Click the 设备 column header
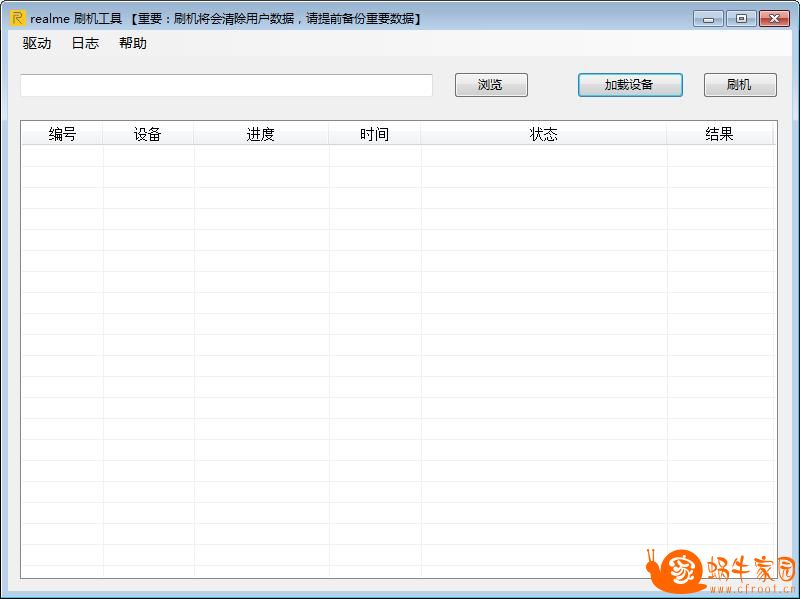 [148, 134]
